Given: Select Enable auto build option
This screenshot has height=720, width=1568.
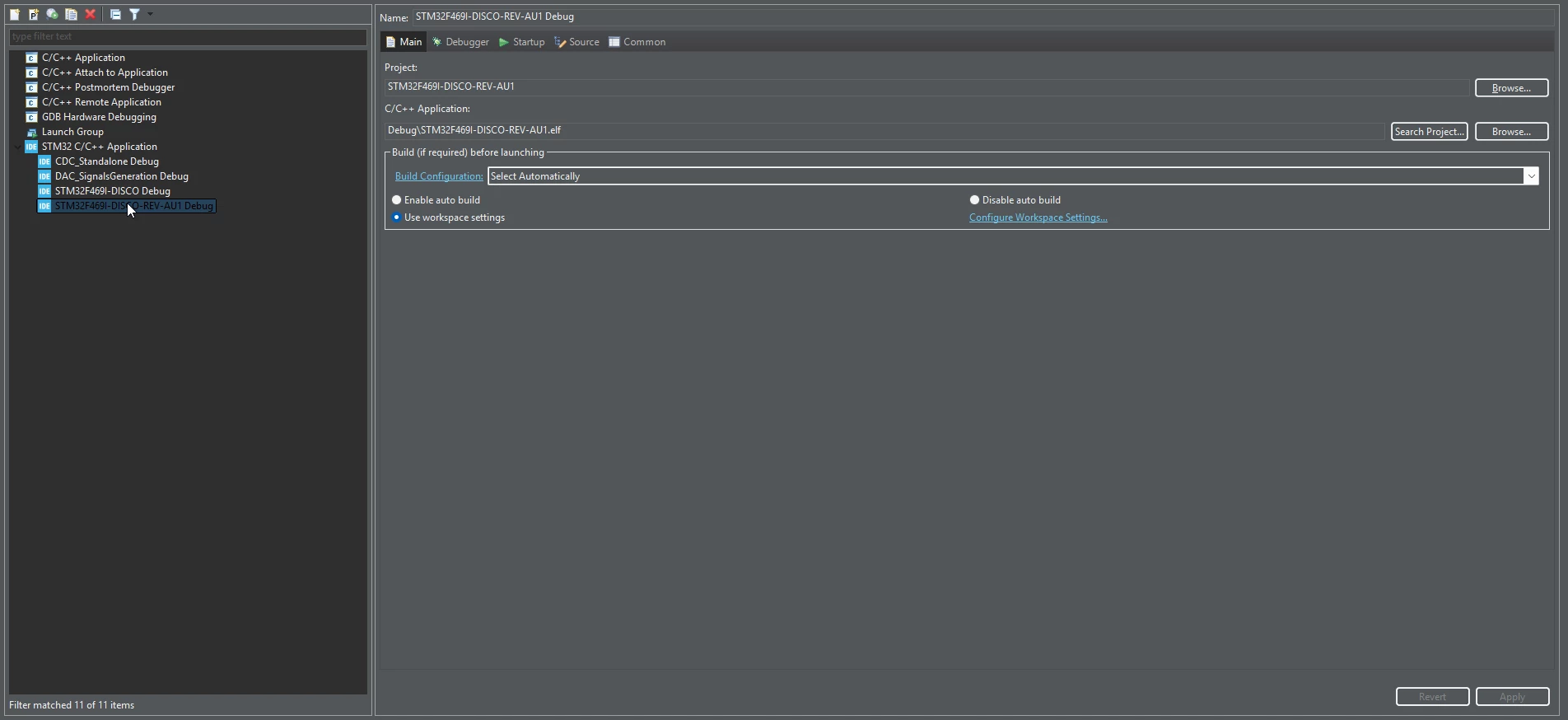Looking at the screenshot, I should [x=436, y=200].
